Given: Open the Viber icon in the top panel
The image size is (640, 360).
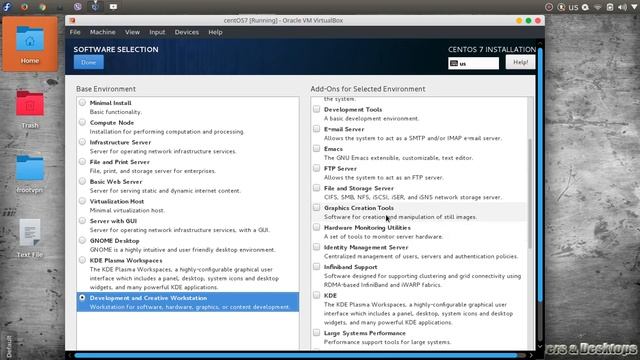Looking at the screenshot, I should click(78, 7).
